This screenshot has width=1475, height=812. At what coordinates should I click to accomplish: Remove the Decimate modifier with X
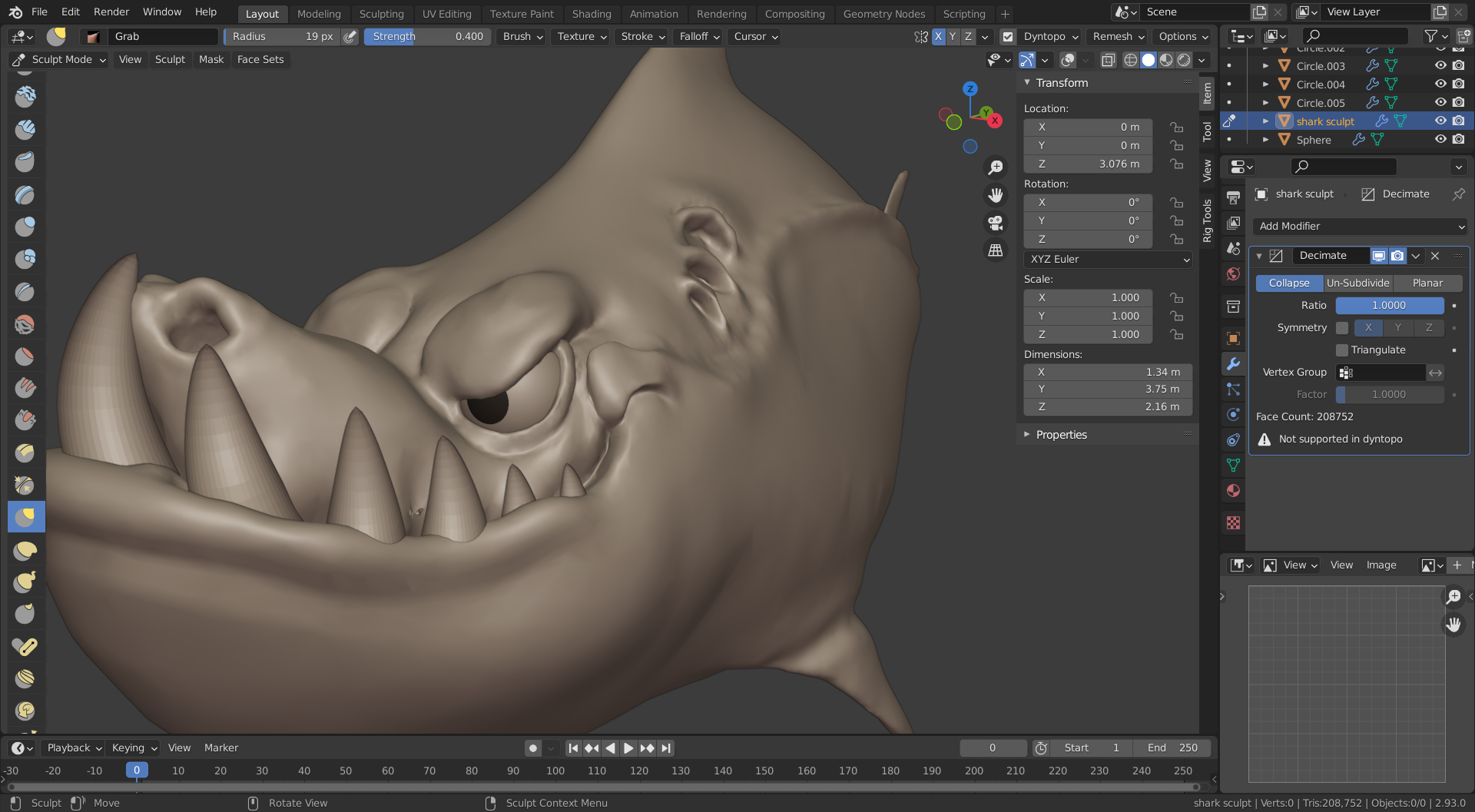[x=1435, y=256]
